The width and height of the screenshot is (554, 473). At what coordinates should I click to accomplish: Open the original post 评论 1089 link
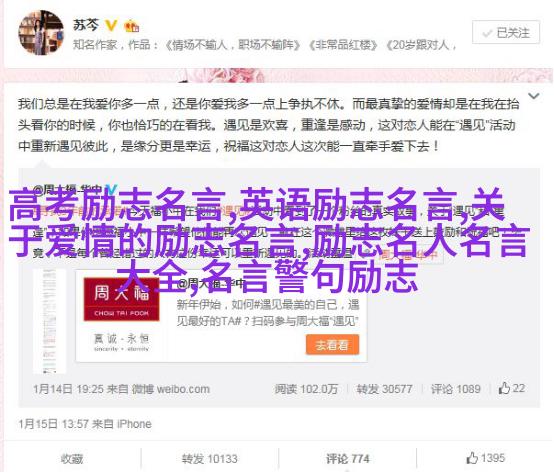pos(456,389)
